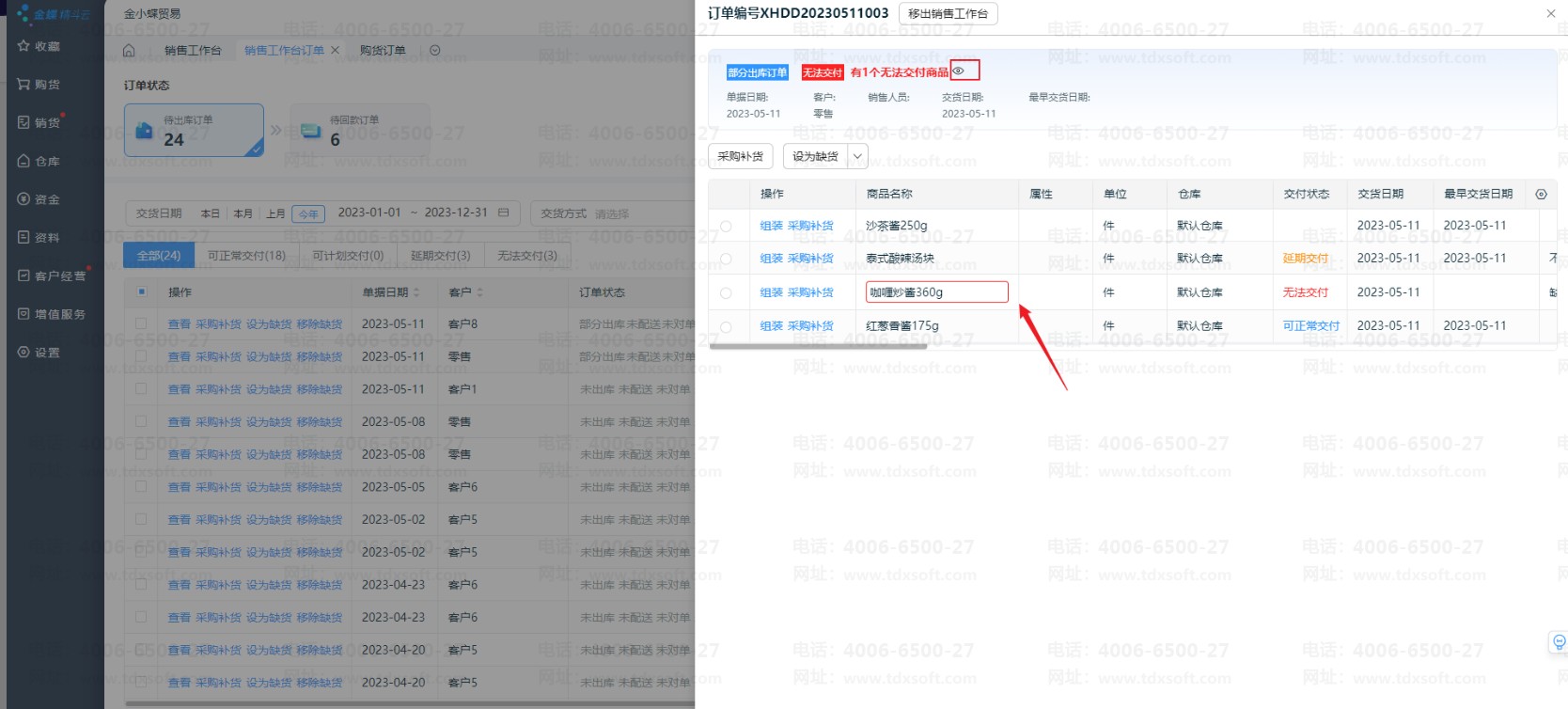Click the 采购补货 button
This screenshot has height=709, width=1568.
(740, 157)
